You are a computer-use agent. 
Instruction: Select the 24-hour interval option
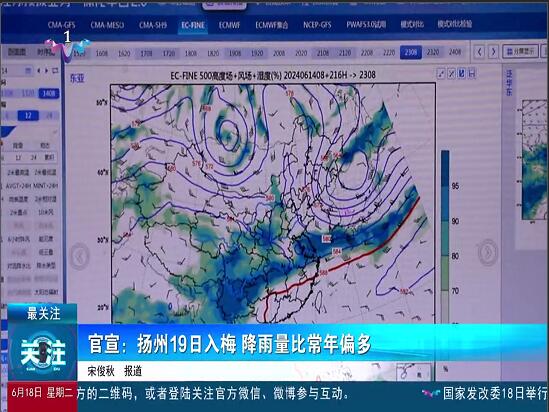click(49, 116)
